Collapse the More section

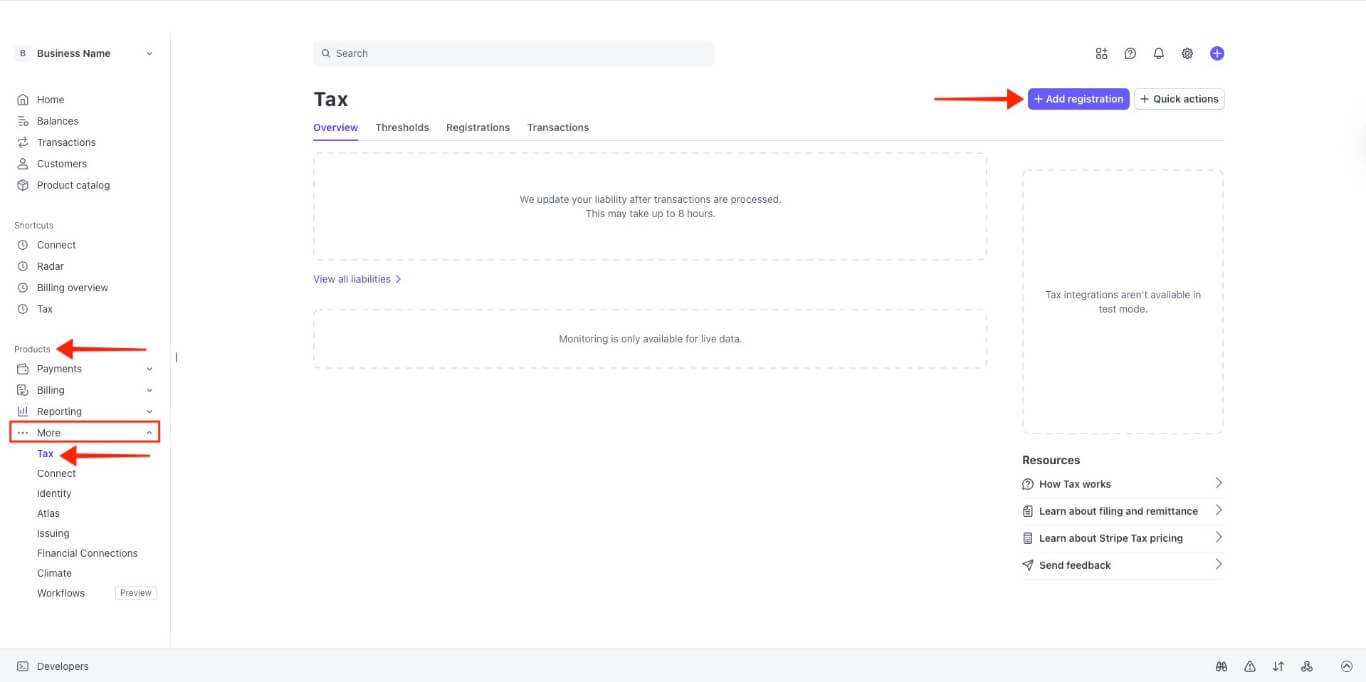pos(84,433)
